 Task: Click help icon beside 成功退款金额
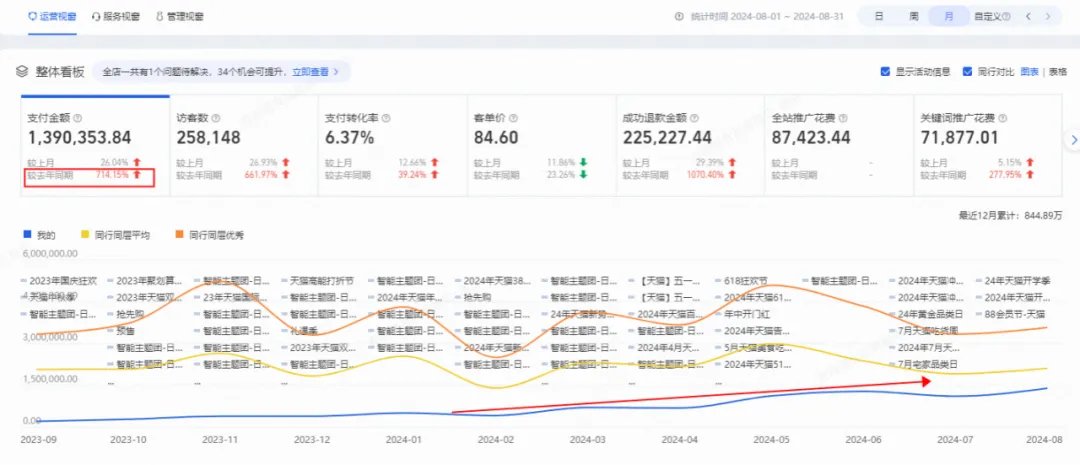[694, 118]
